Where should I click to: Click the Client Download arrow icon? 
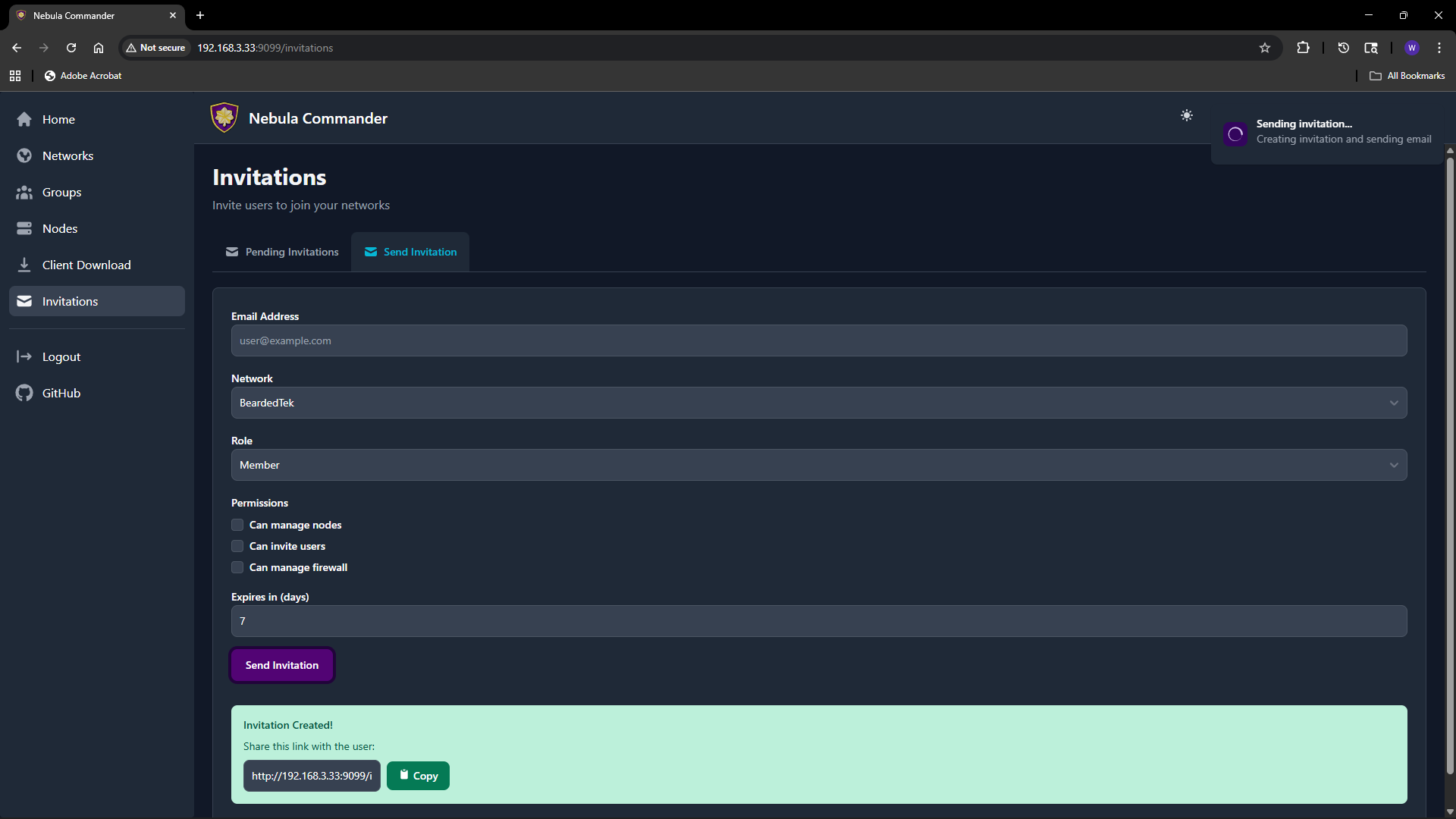pyautogui.click(x=24, y=265)
